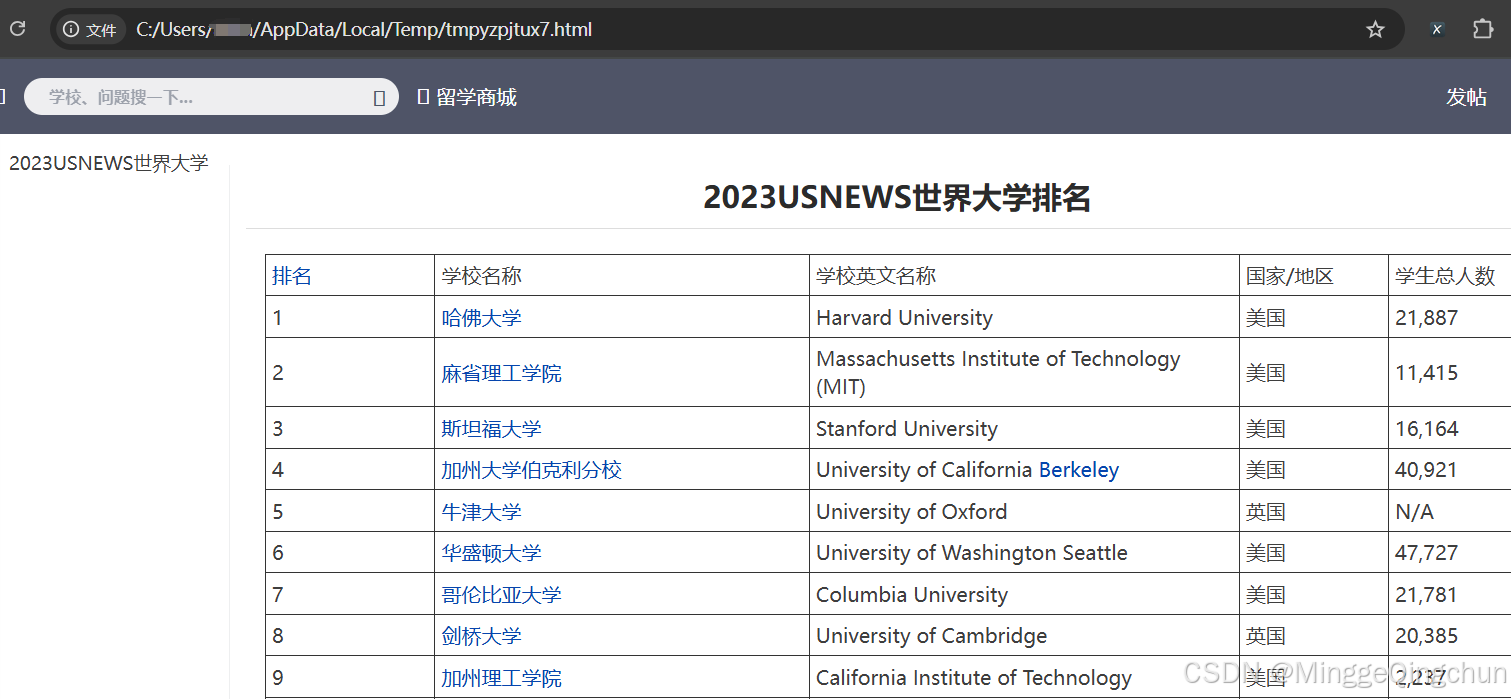Select the Stanford University cell
Image resolution: width=1511 pixels, height=699 pixels.
(x=1024, y=429)
